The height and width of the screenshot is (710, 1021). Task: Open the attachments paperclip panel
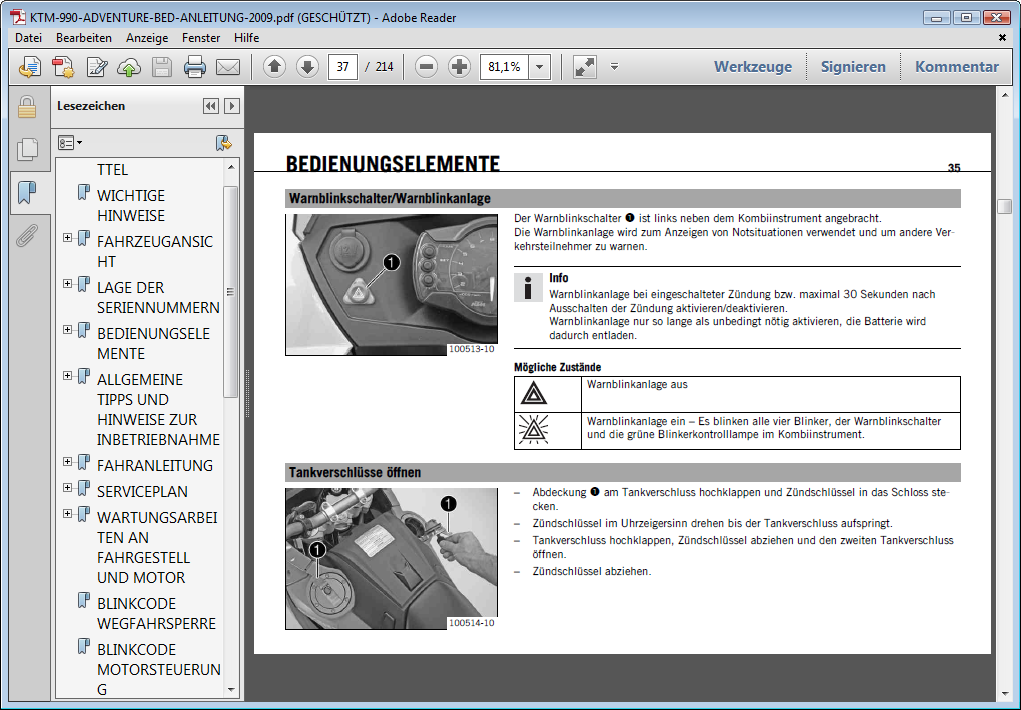pyautogui.click(x=27, y=236)
